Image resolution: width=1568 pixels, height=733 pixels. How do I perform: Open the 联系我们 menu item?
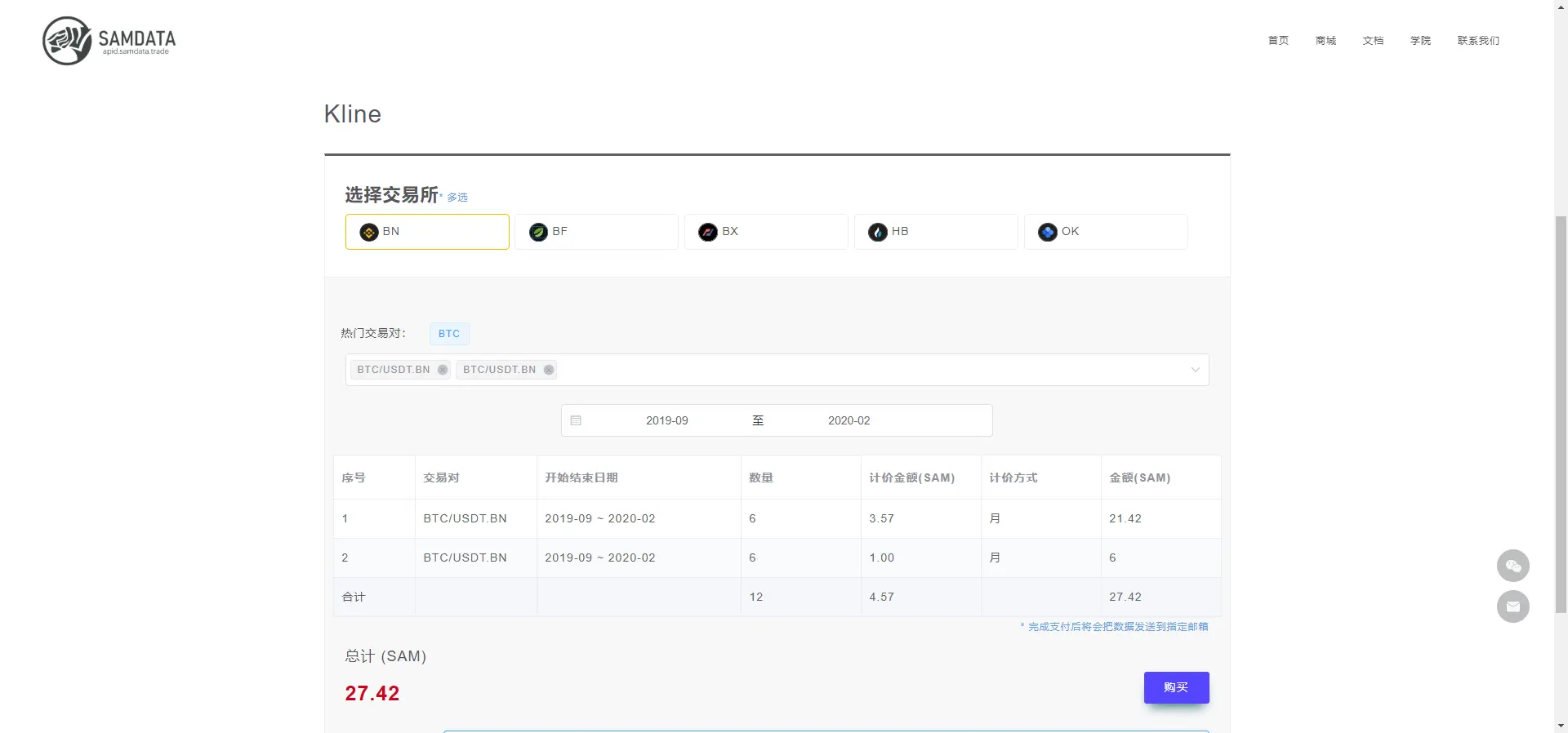[1478, 41]
